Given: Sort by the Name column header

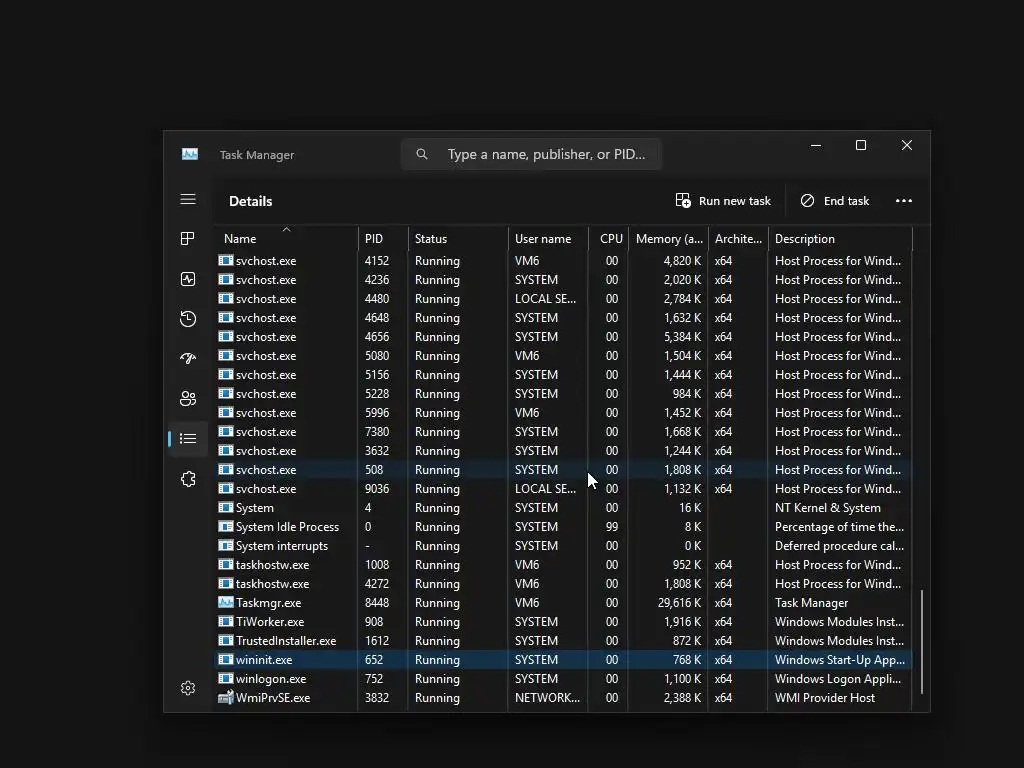Looking at the screenshot, I should click(285, 238).
